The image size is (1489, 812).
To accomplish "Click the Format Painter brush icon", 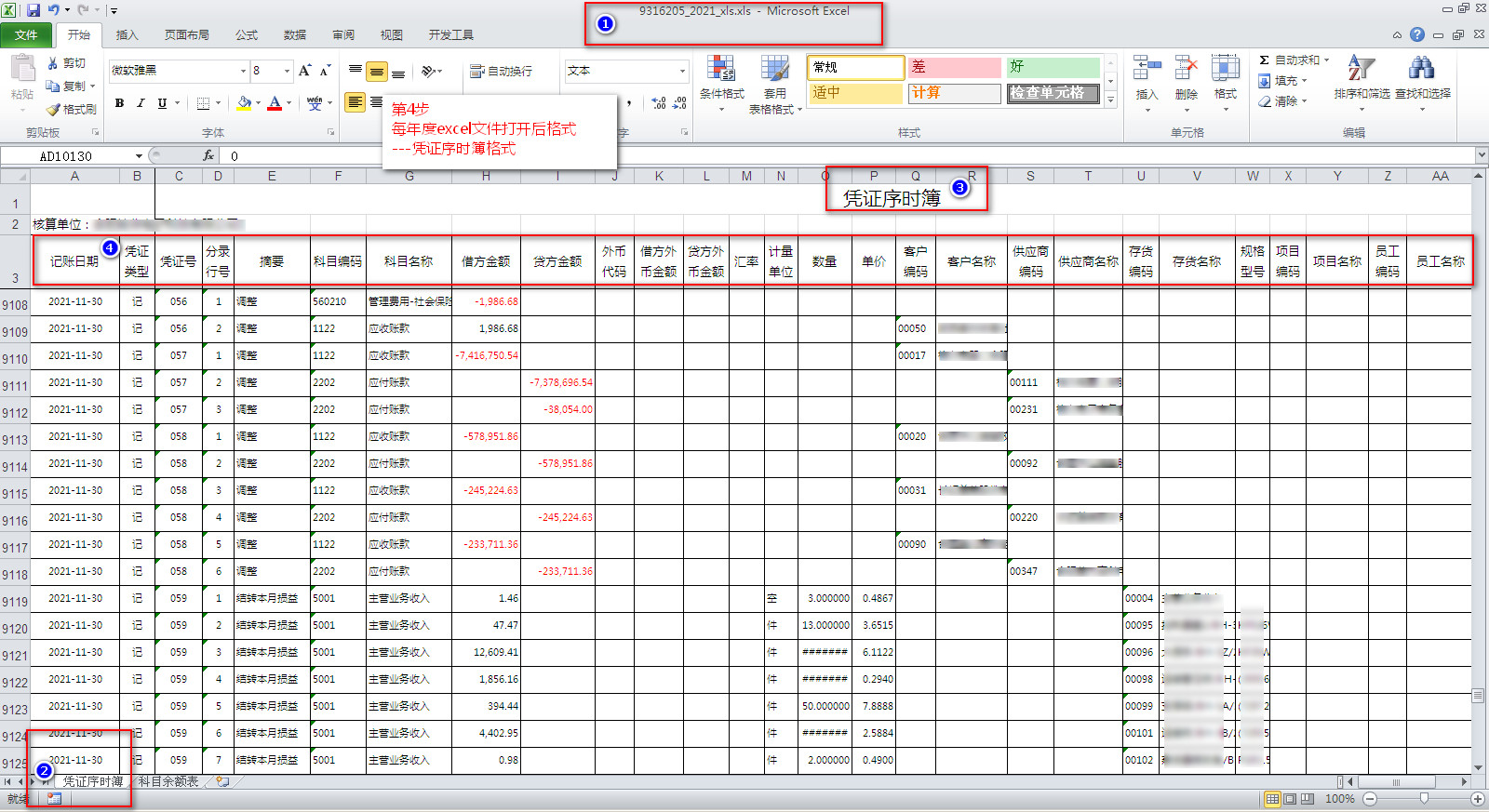I will click(54, 110).
